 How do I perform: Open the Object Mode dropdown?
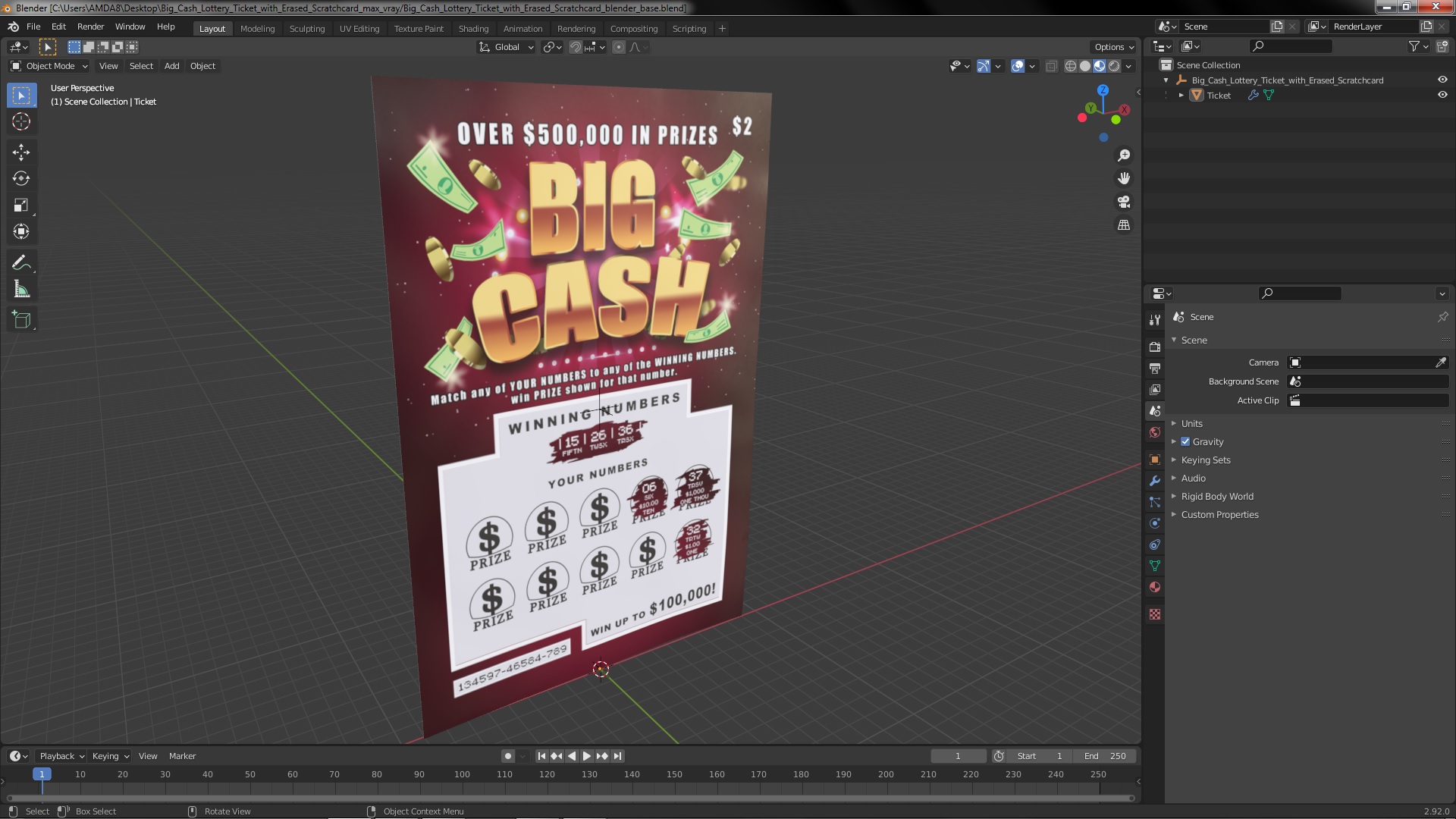click(50, 66)
